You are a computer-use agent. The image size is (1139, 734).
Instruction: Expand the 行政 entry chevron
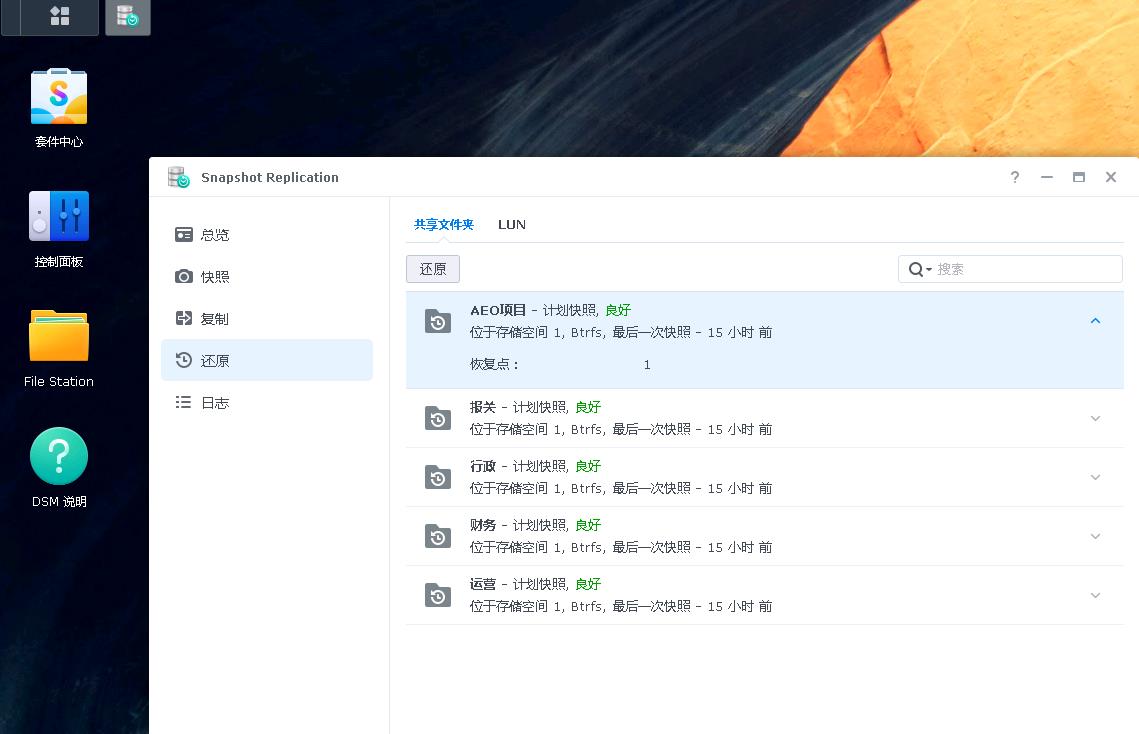[x=1095, y=477]
